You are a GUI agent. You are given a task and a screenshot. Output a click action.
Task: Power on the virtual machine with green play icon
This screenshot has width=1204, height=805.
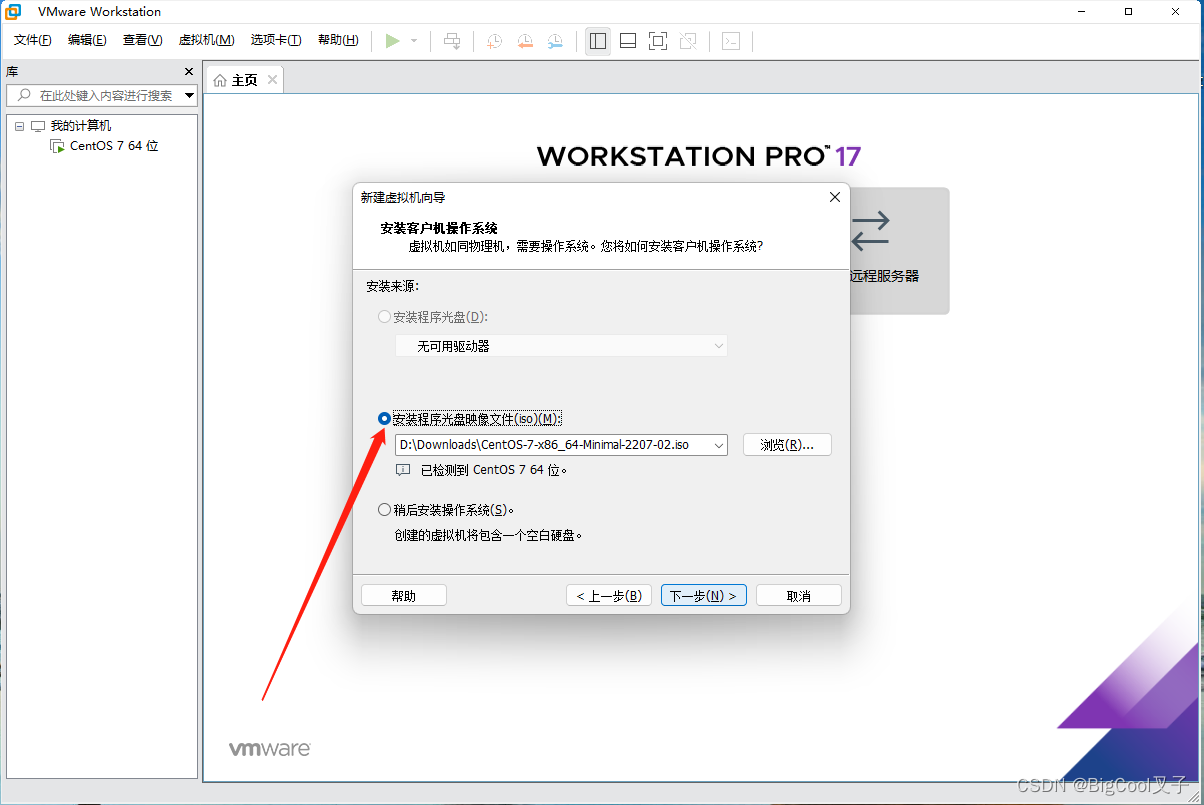point(394,41)
